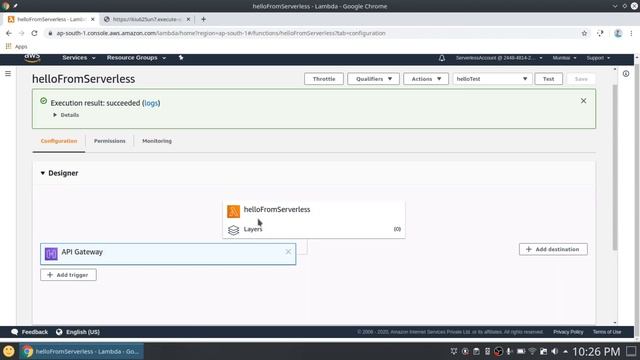The width and height of the screenshot is (640, 360).
Task: Open the Mumbai region selector
Action: click(564, 58)
